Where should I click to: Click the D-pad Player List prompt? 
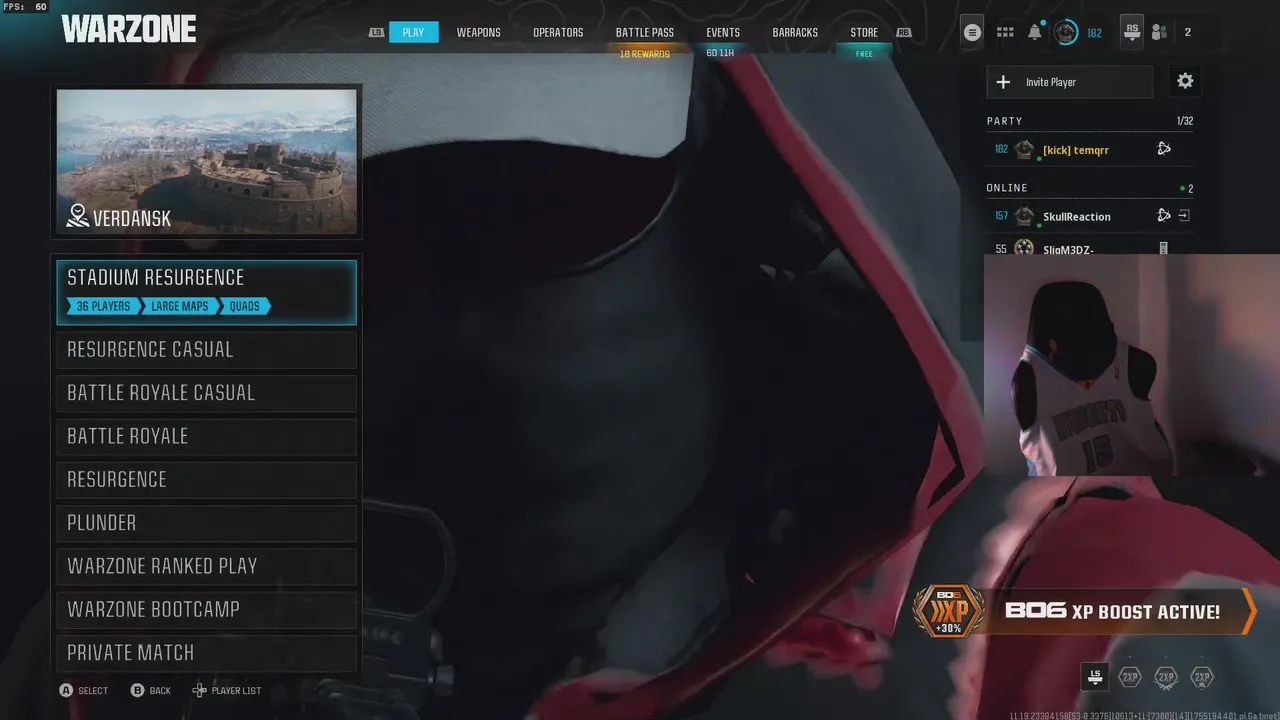(x=227, y=690)
